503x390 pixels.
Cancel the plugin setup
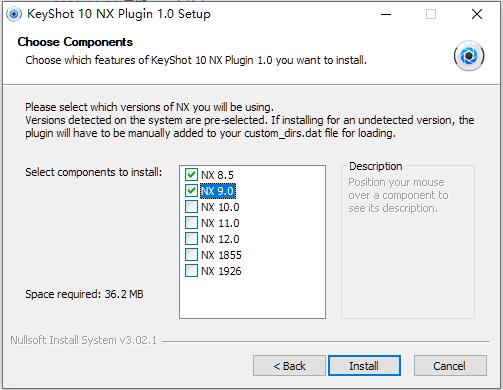(450, 366)
